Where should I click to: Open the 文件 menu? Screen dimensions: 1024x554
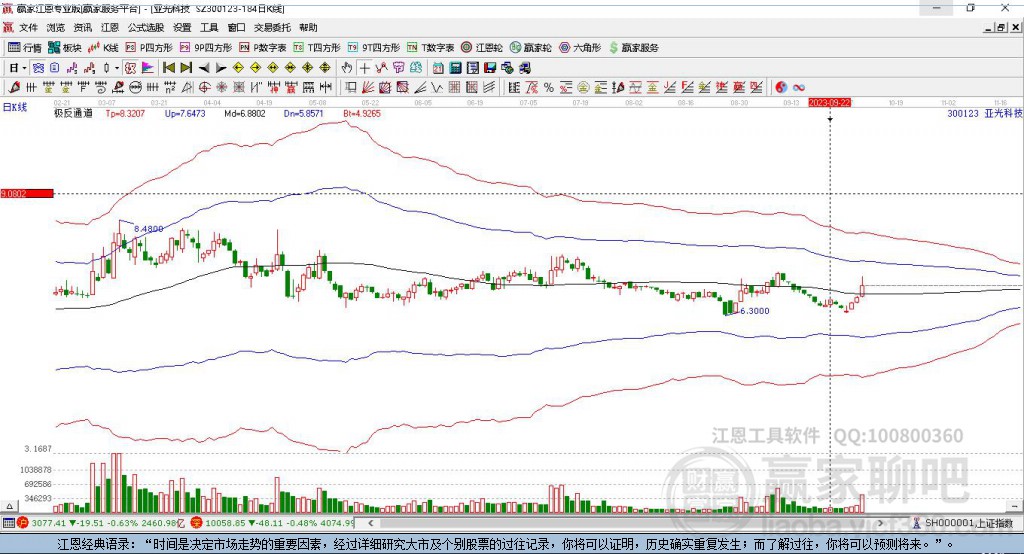pos(28,27)
